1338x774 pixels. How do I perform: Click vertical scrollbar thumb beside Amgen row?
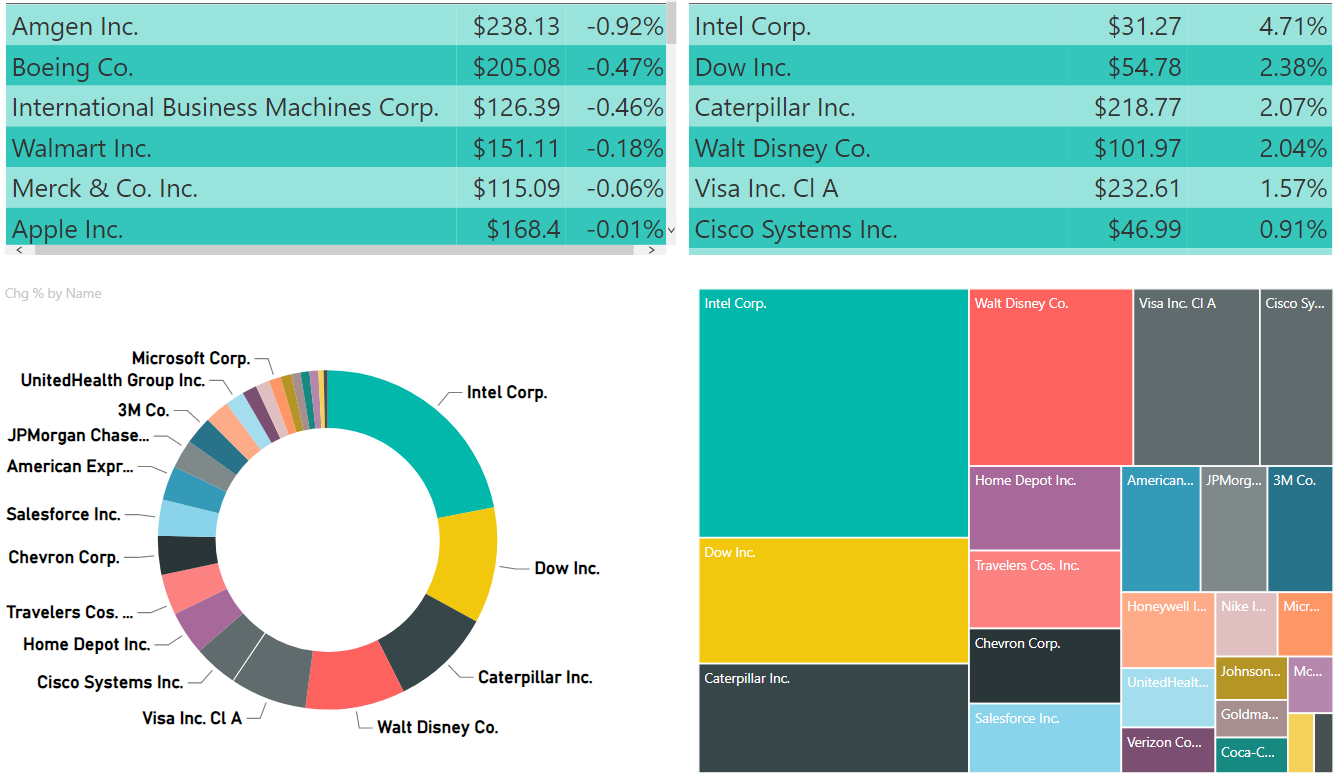[671, 22]
